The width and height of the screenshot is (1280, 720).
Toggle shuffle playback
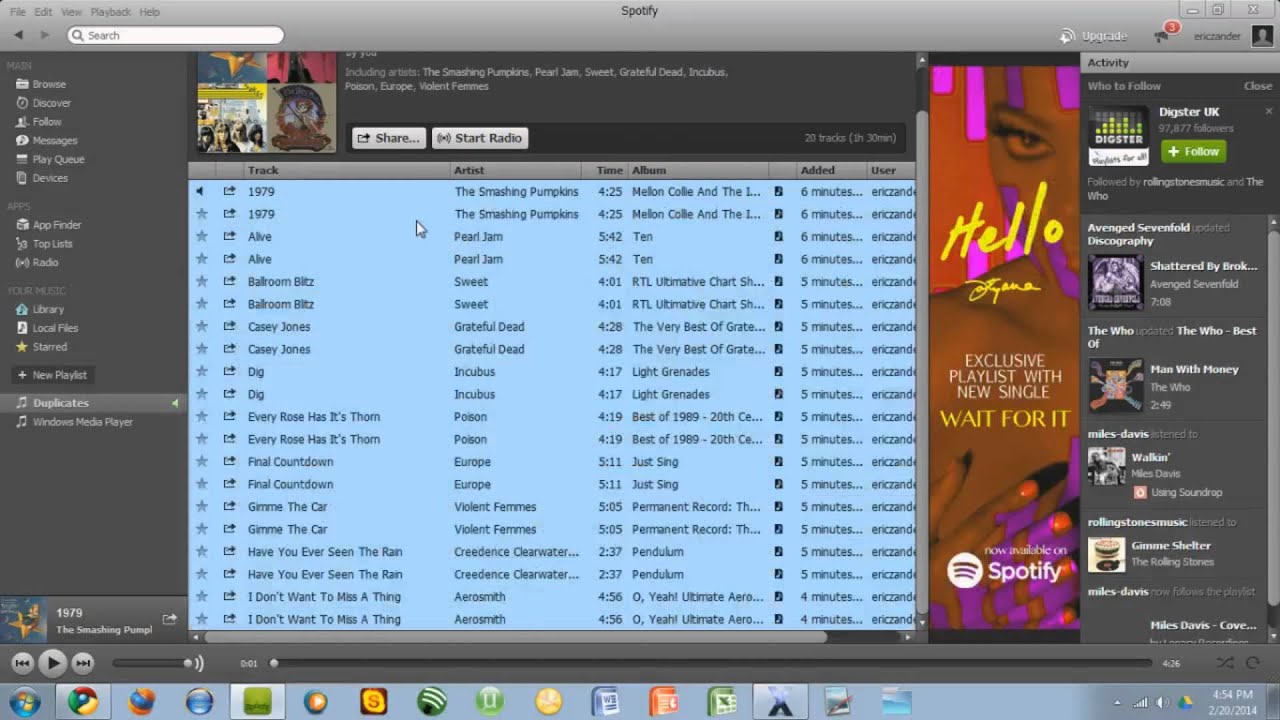click(1224, 662)
